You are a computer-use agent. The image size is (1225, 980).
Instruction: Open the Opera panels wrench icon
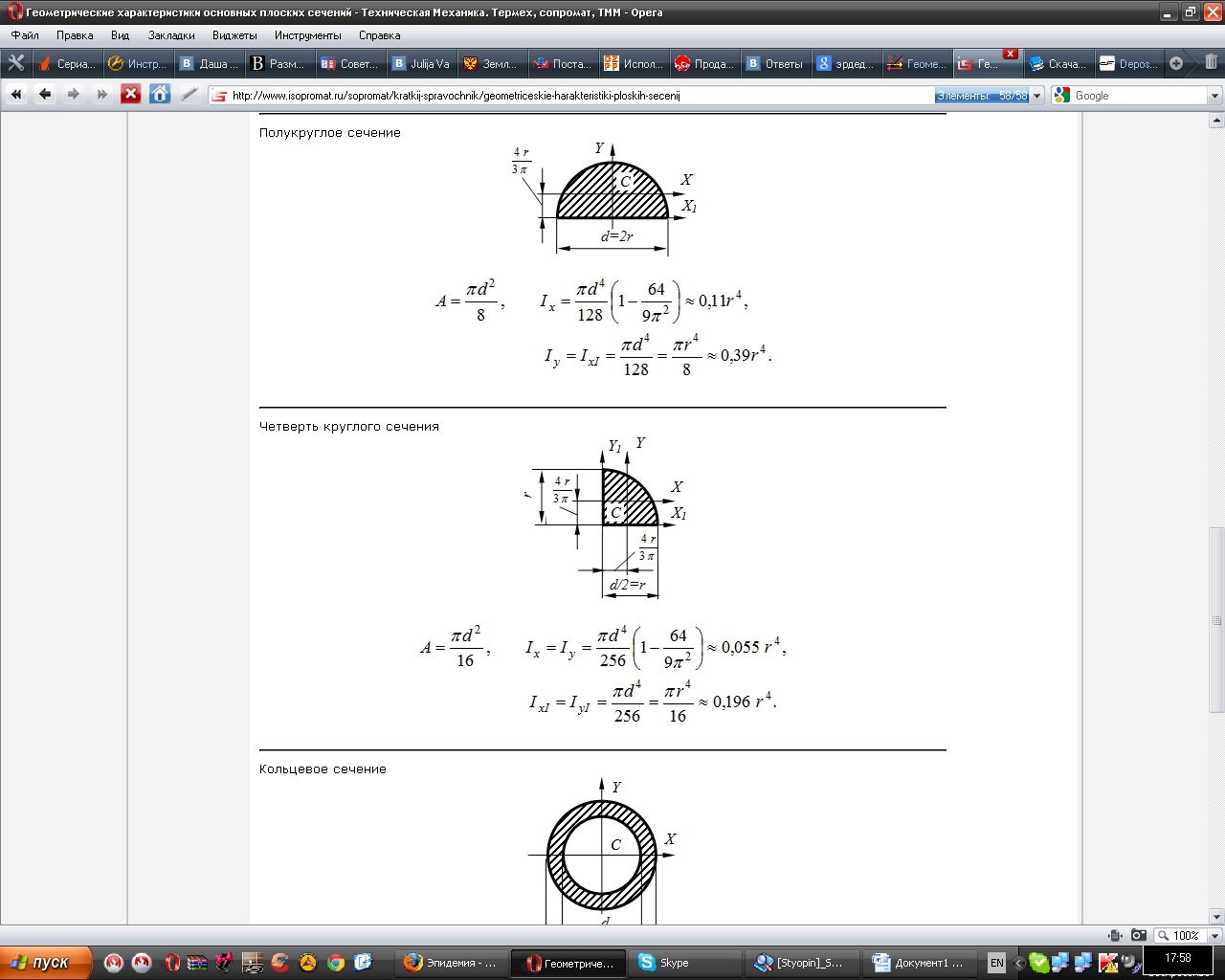(x=16, y=63)
